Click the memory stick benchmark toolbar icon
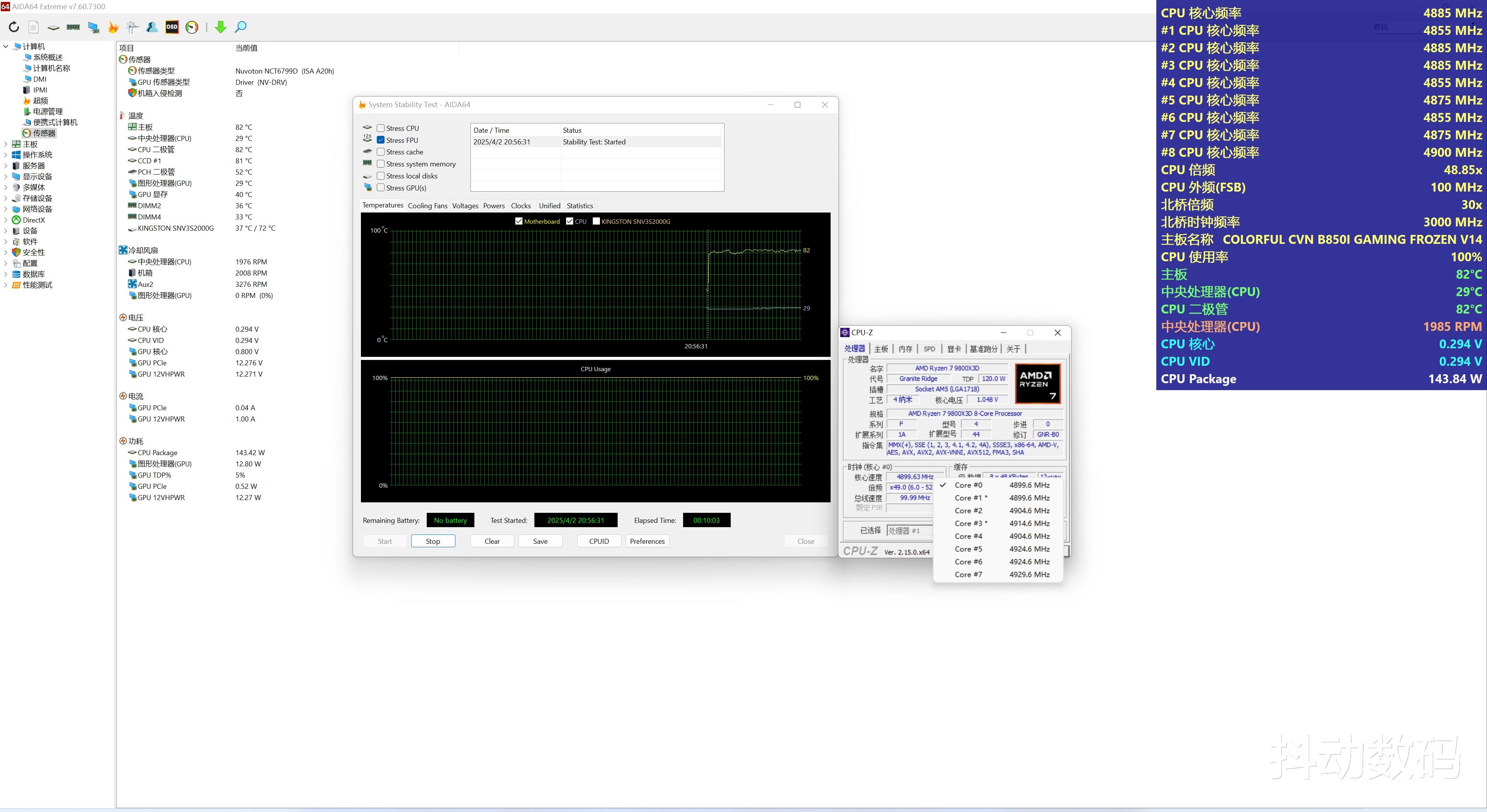Image resolution: width=1487 pixels, height=812 pixels. click(x=73, y=27)
